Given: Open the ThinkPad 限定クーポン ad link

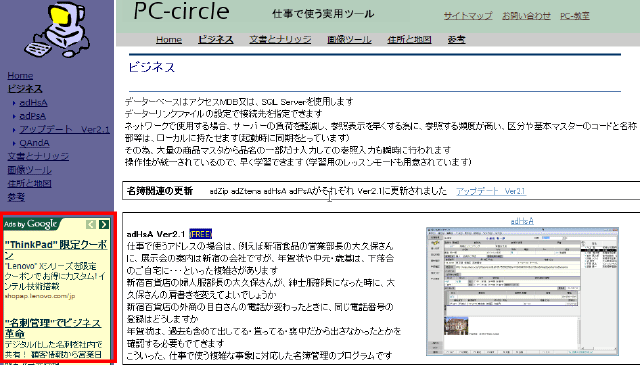Looking at the screenshot, I should coord(56,249).
